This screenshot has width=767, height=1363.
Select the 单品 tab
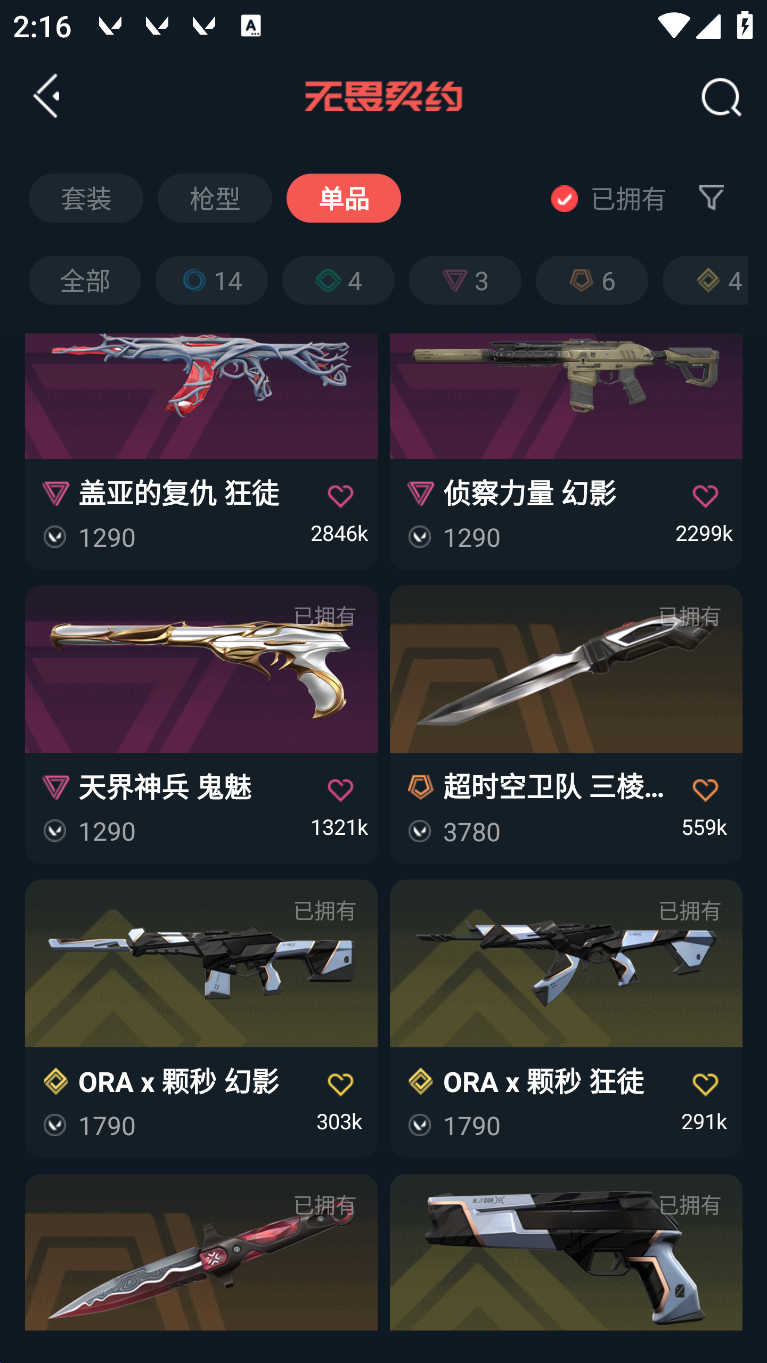(x=344, y=198)
